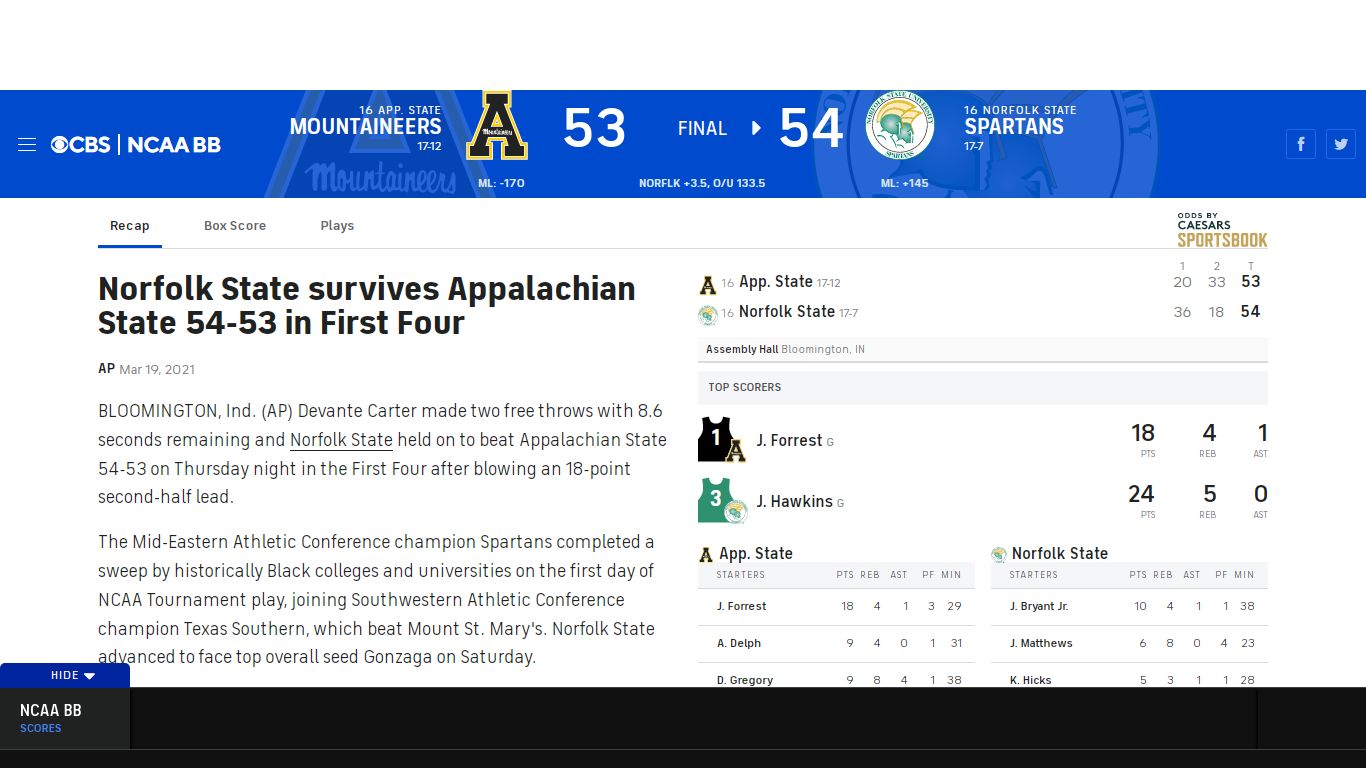Share on Twitter icon

point(1341,144)
